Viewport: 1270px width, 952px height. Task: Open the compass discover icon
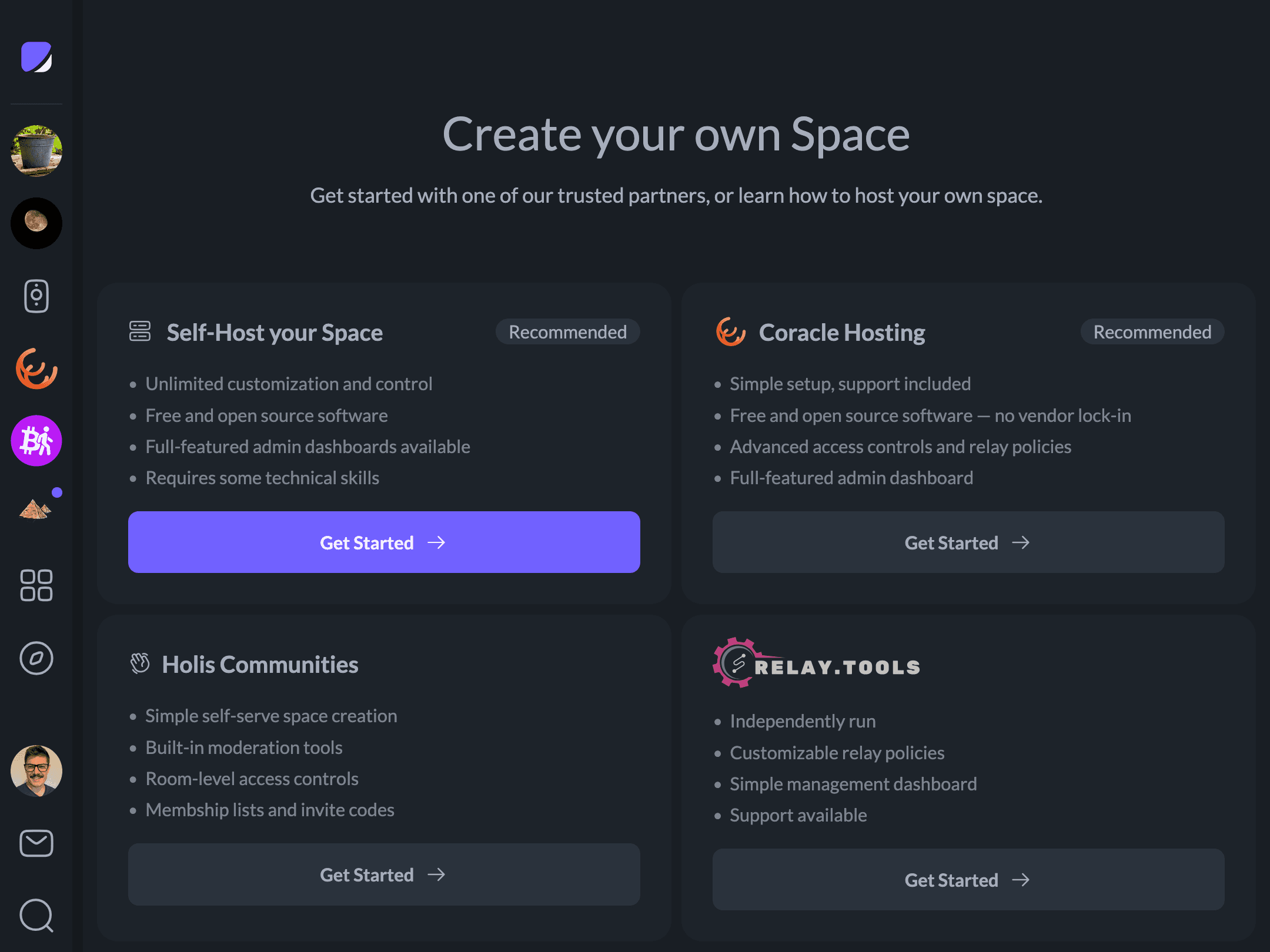point(36,658)
